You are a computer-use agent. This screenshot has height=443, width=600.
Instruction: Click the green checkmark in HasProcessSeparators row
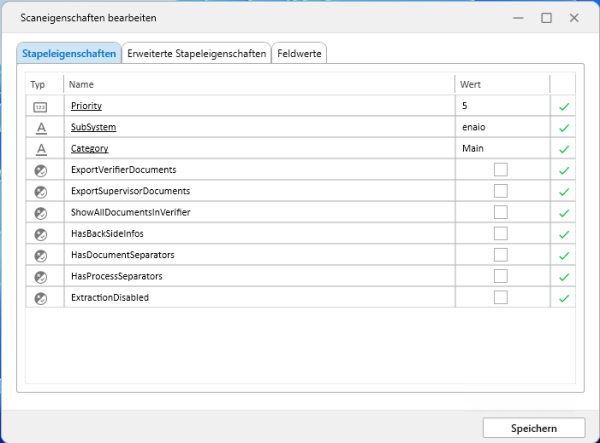563,277
